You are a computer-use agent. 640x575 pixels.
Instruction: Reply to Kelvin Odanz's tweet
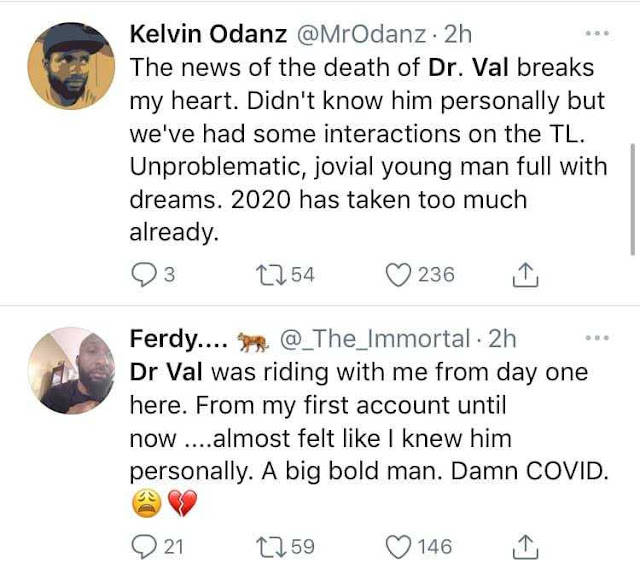pyautogui.click(x=145, y=274)
